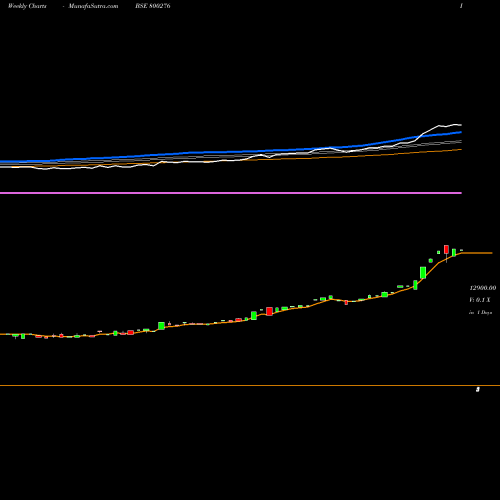This screenshot has width=500, height=500.
Task: Click the "in 1 Days" label
Action: click(x=481, y=313)
